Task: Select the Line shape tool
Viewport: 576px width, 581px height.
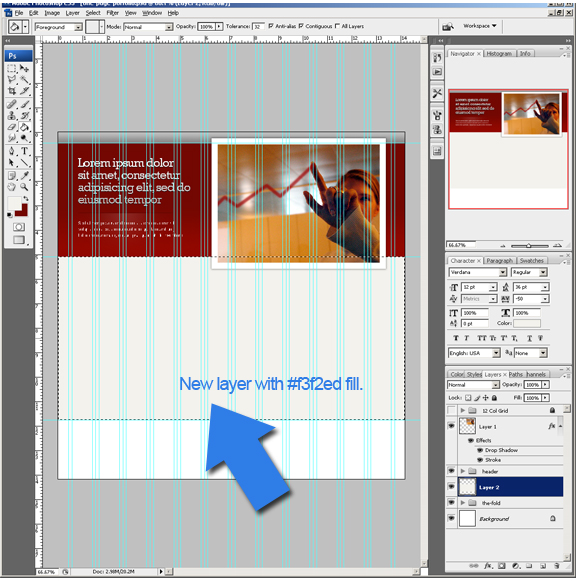Action: [x=24, y=162]
